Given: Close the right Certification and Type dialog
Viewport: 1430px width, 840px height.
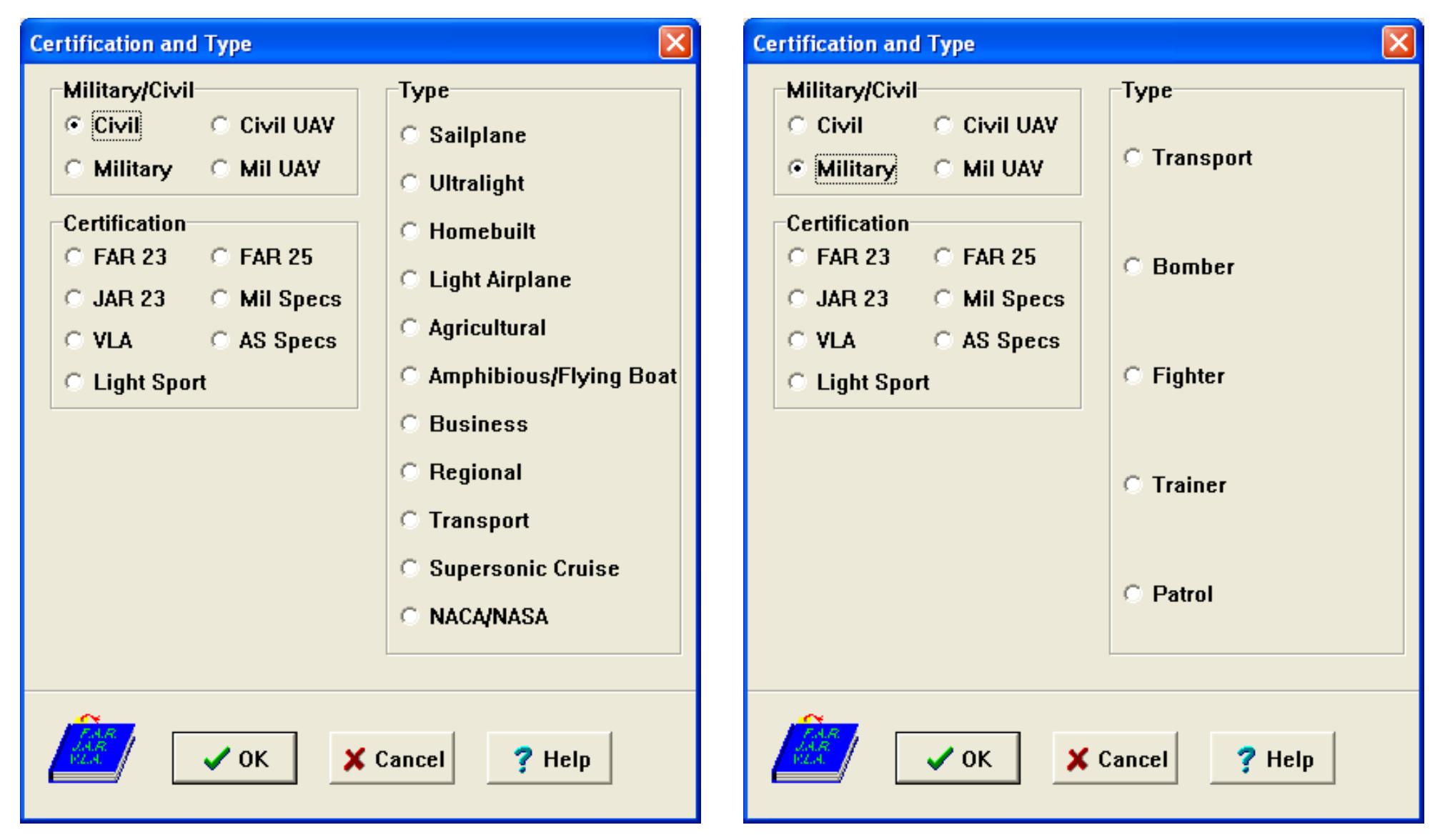Looking at the screenshot, I should coord(1398,44).
